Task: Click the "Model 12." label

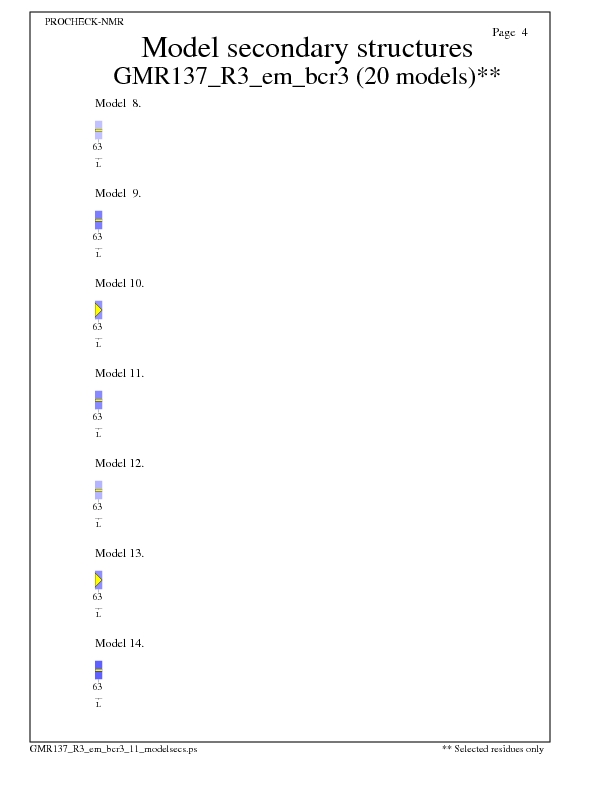Action: (120, 463)
